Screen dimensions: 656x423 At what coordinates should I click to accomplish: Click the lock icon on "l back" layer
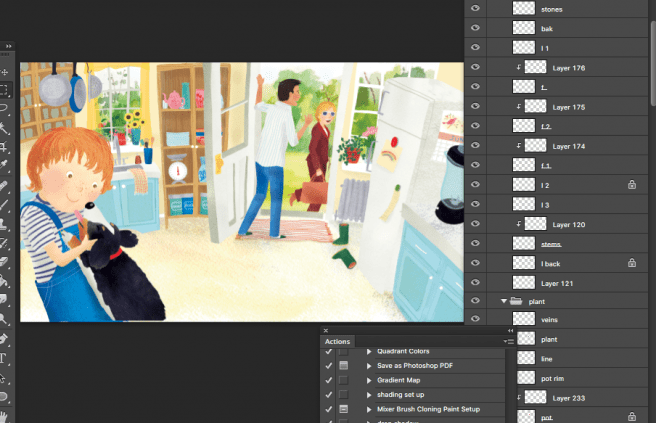pos(631,263)
